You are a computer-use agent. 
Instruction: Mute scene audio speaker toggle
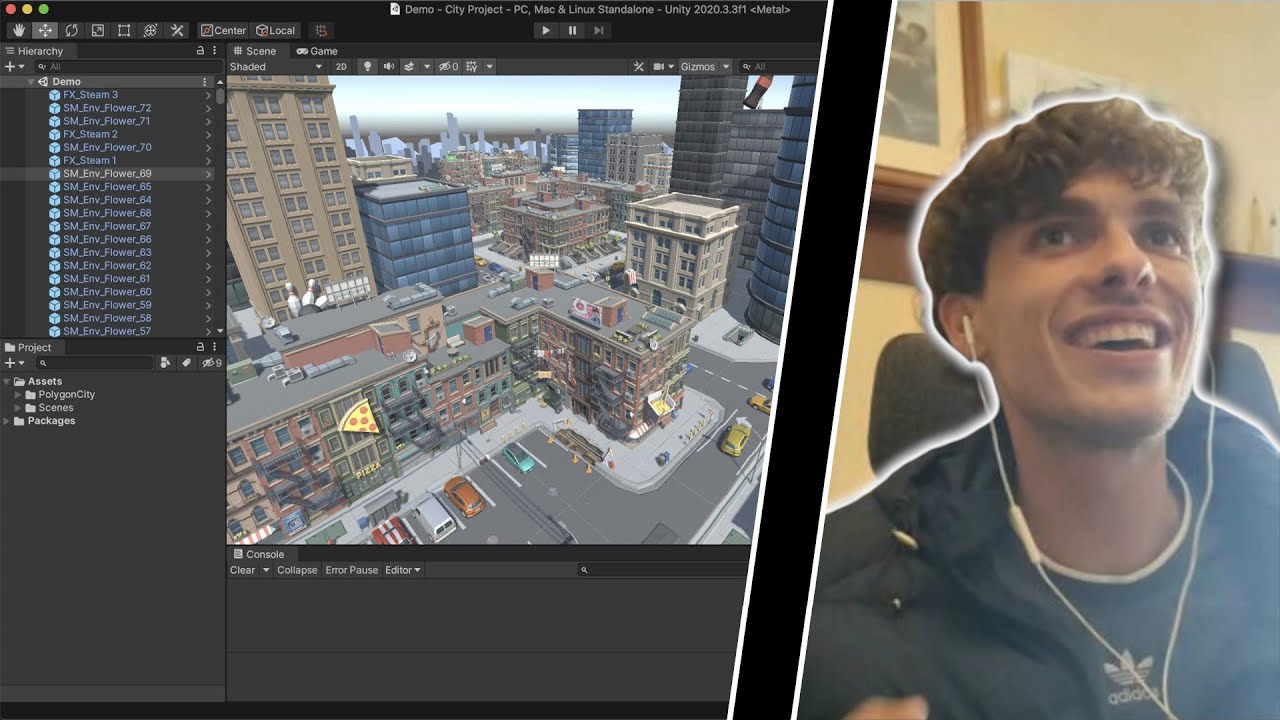point(388,66)
